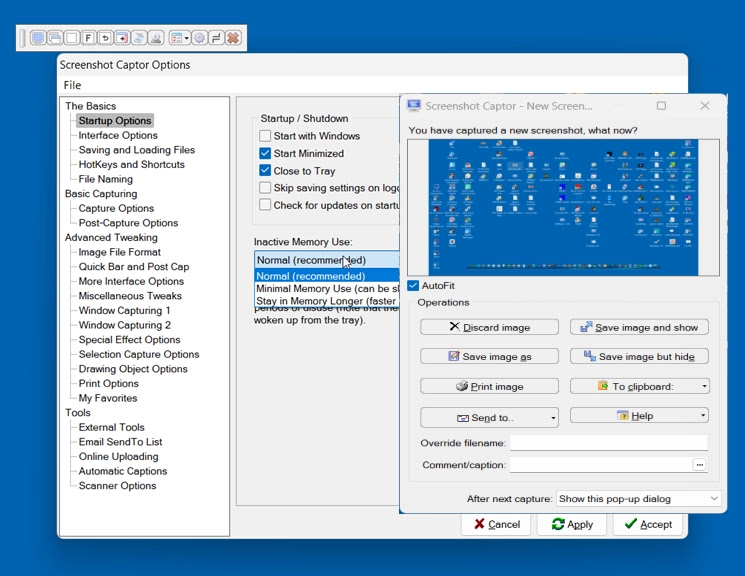Screen dimensions: 745x576
Task: Enable Start with Windows checkbox
Action: (265, 136)
